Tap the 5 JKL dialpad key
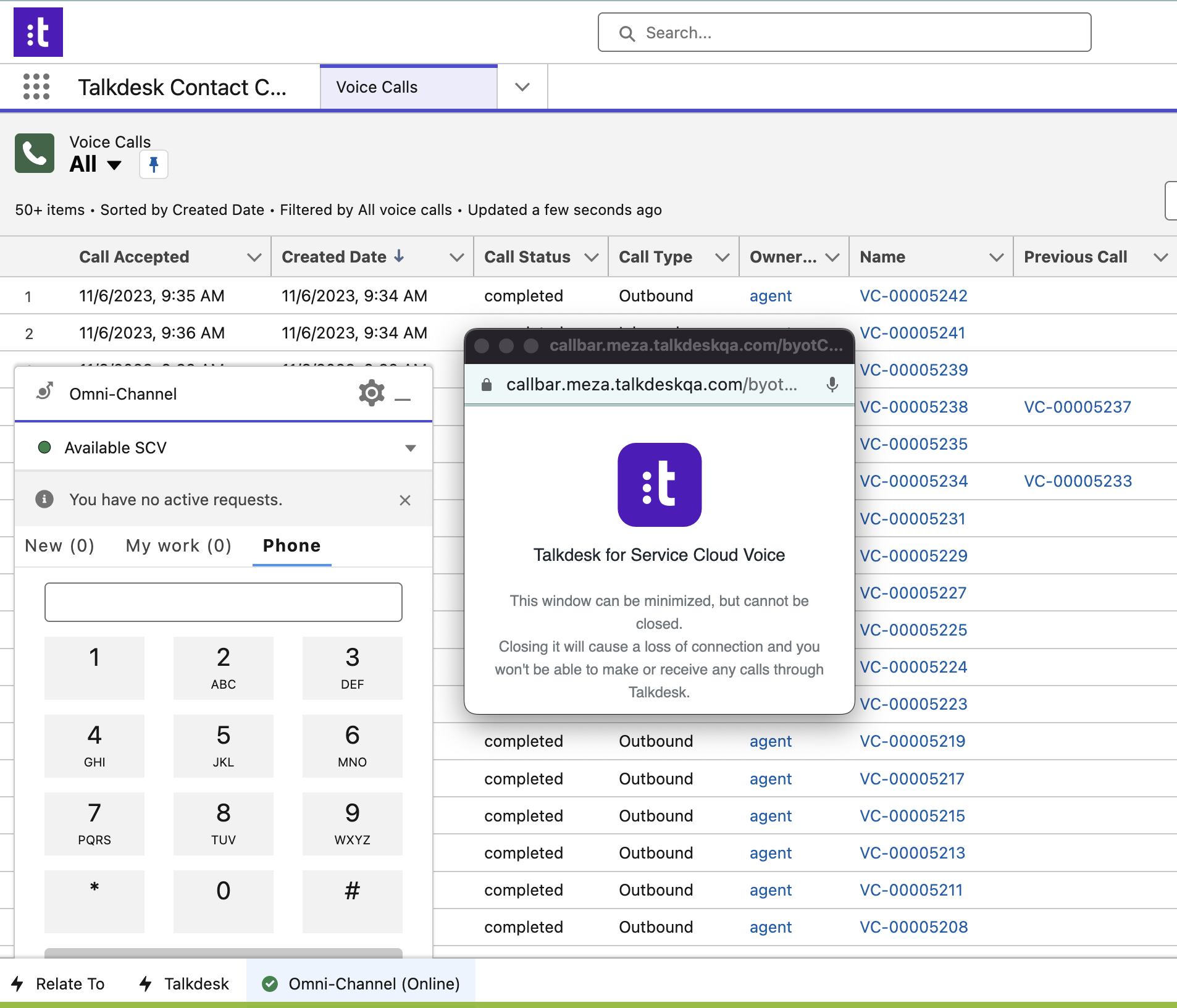 point(224,745)
